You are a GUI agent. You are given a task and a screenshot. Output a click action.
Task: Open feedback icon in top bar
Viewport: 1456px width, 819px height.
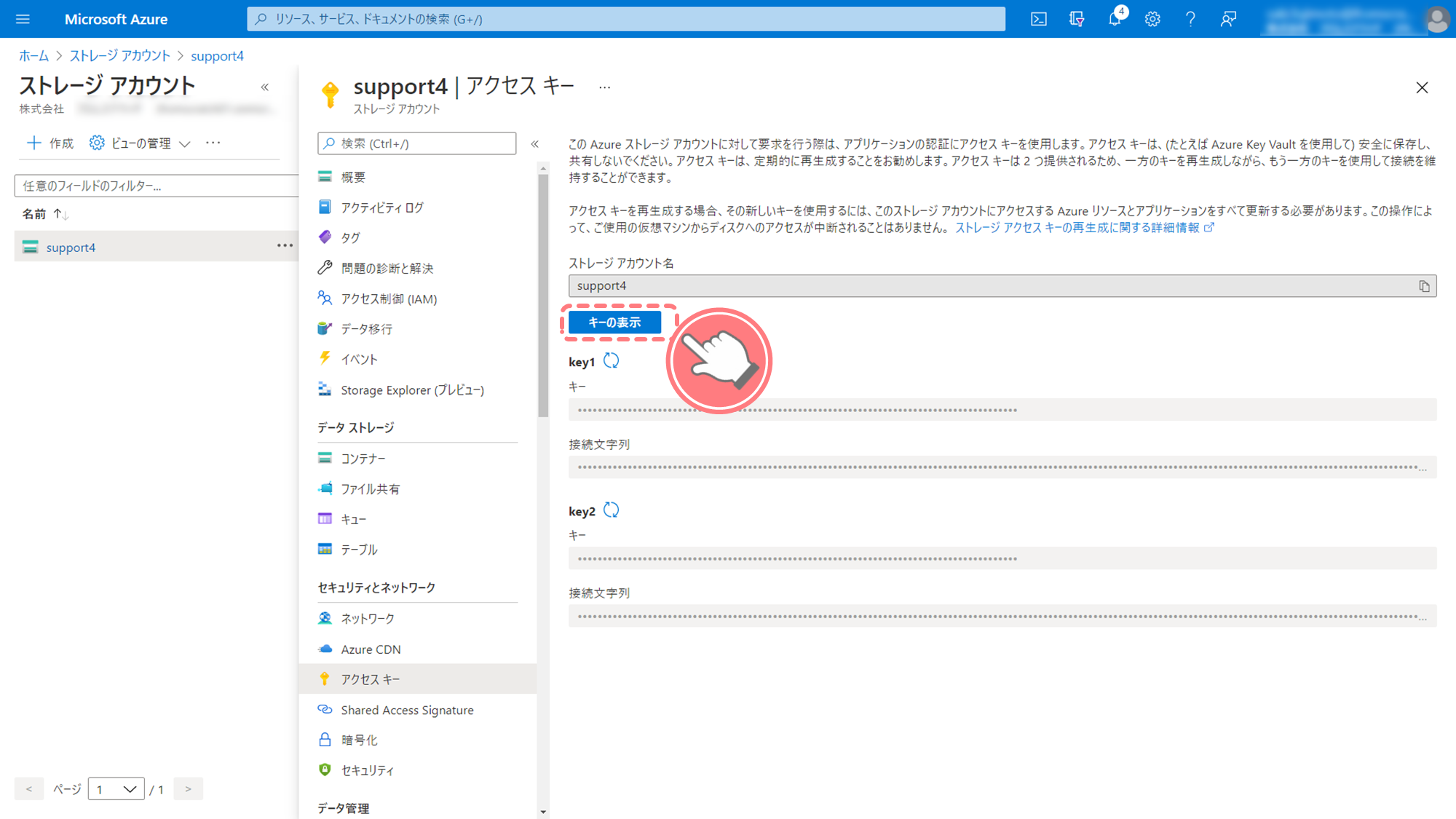pyautogui.click(x=1228, y=19)
